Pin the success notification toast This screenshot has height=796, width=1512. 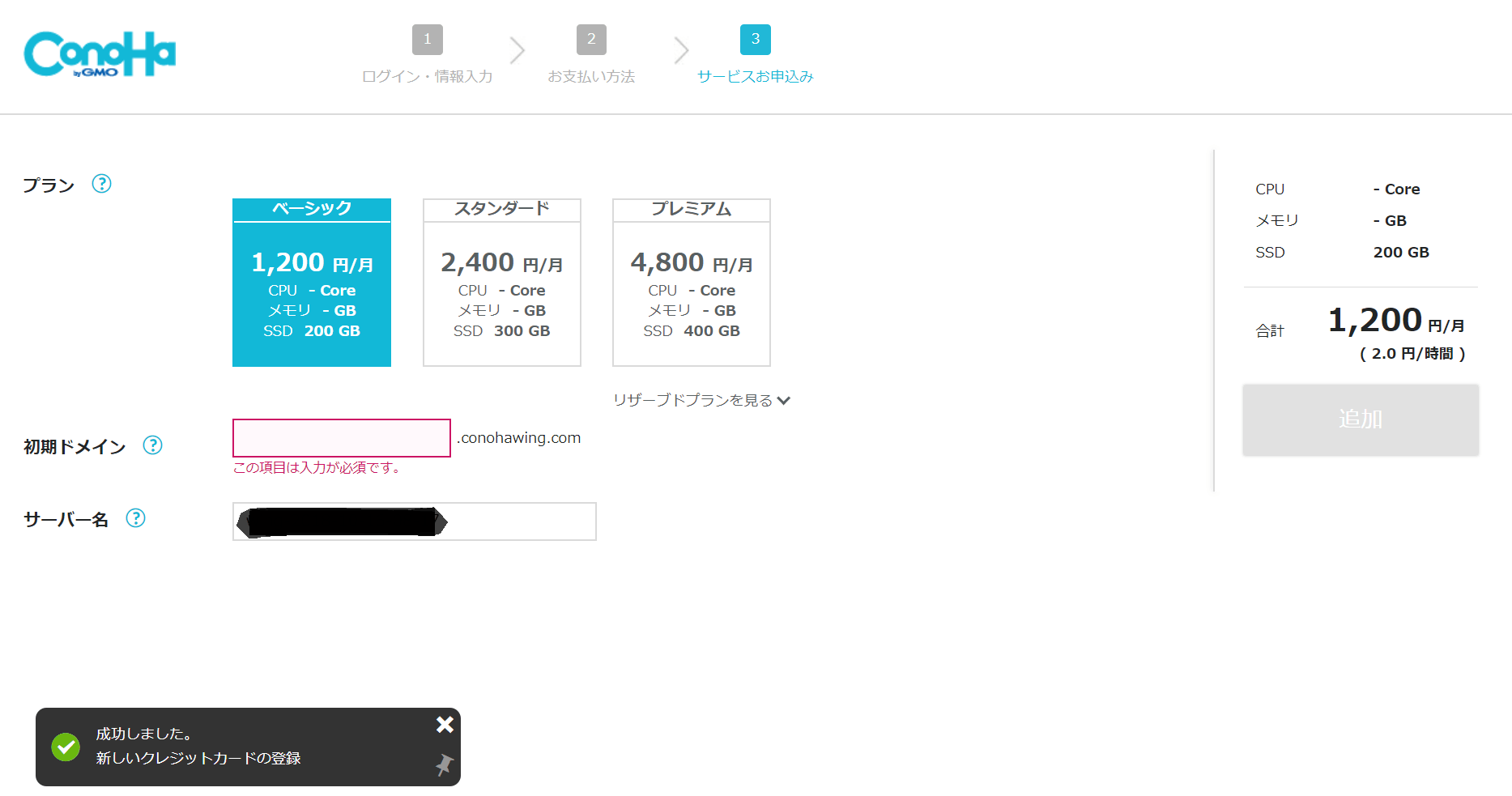444,765
